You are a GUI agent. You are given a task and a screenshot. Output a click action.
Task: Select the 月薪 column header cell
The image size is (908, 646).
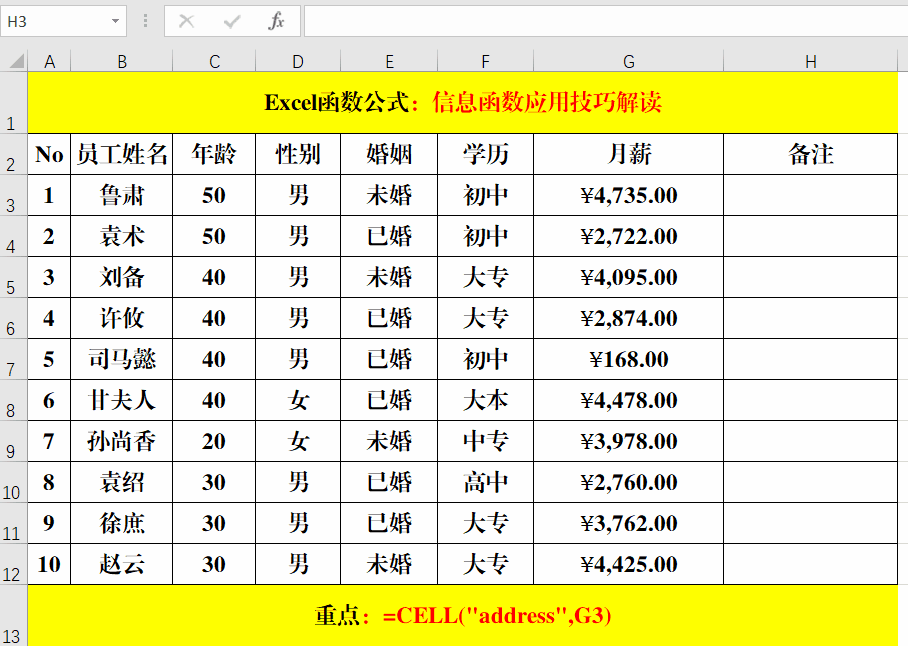click(628, 154)
